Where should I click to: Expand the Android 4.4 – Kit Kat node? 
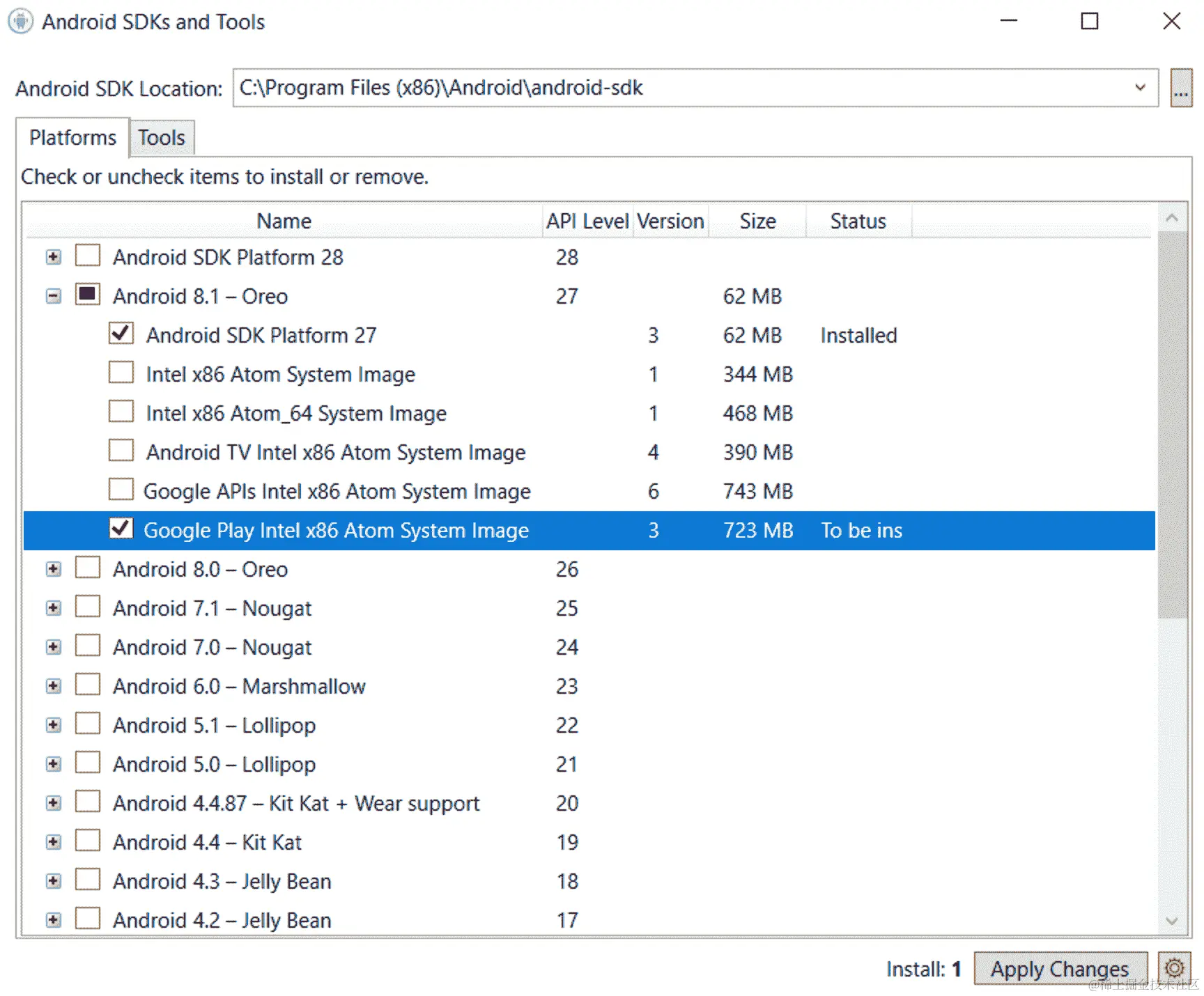coord(53,842)
